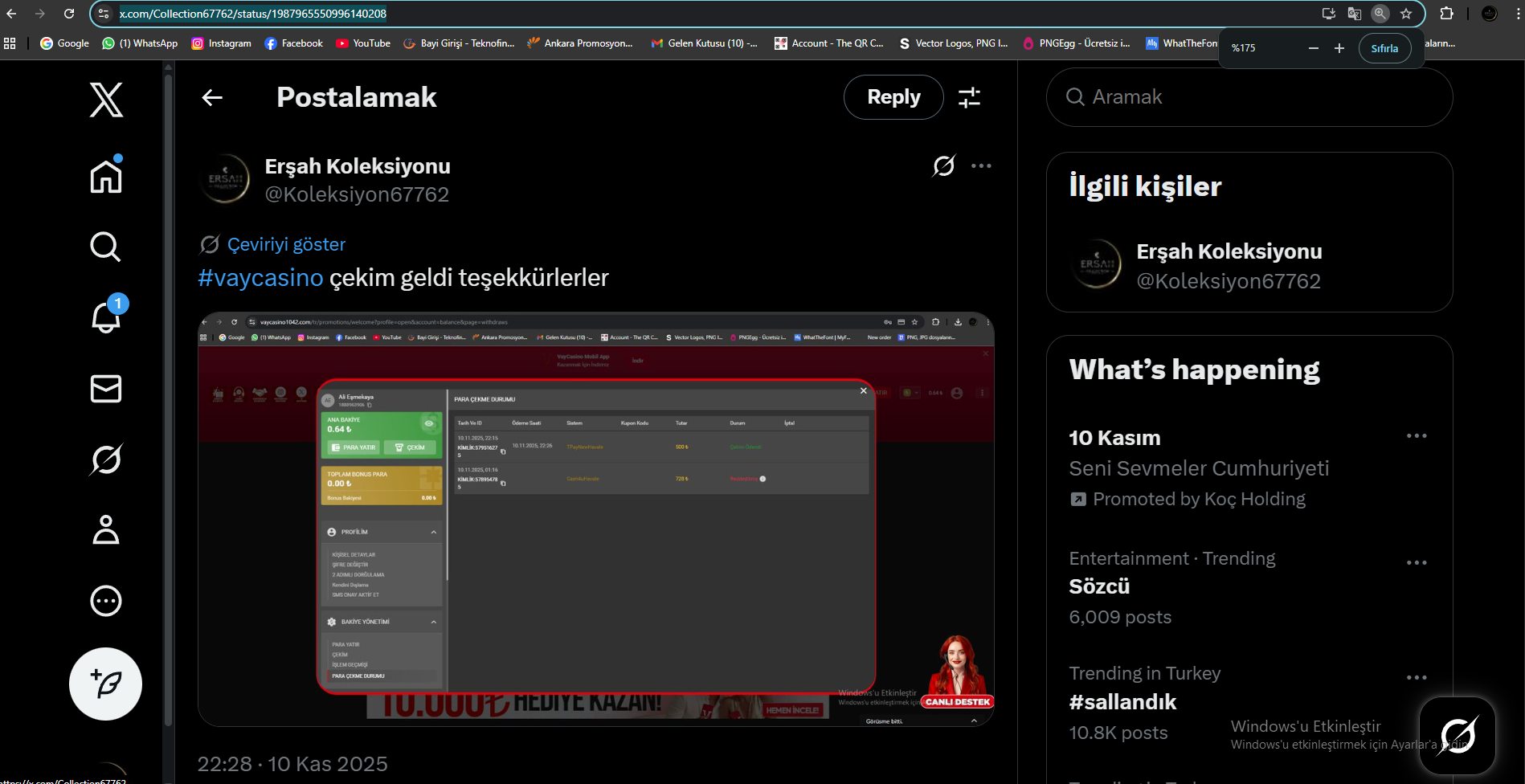Open Notifications via the bell icon
The image size is (1525, 784).
(105, 318)
